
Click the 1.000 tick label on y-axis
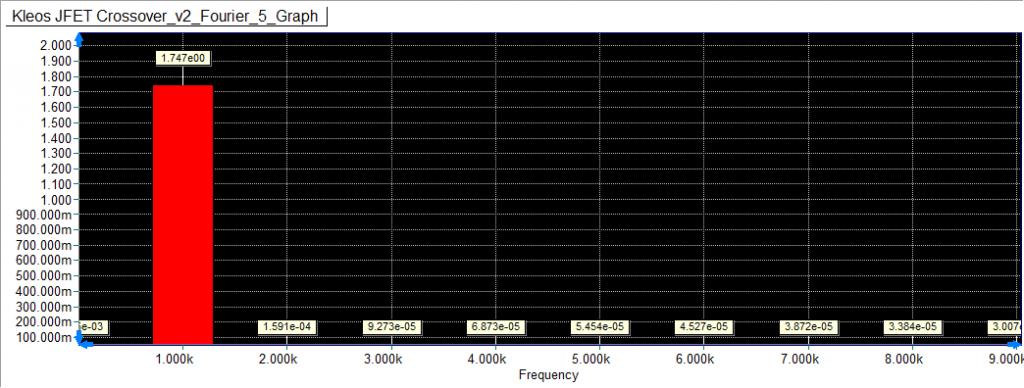[x=56, y=199]
